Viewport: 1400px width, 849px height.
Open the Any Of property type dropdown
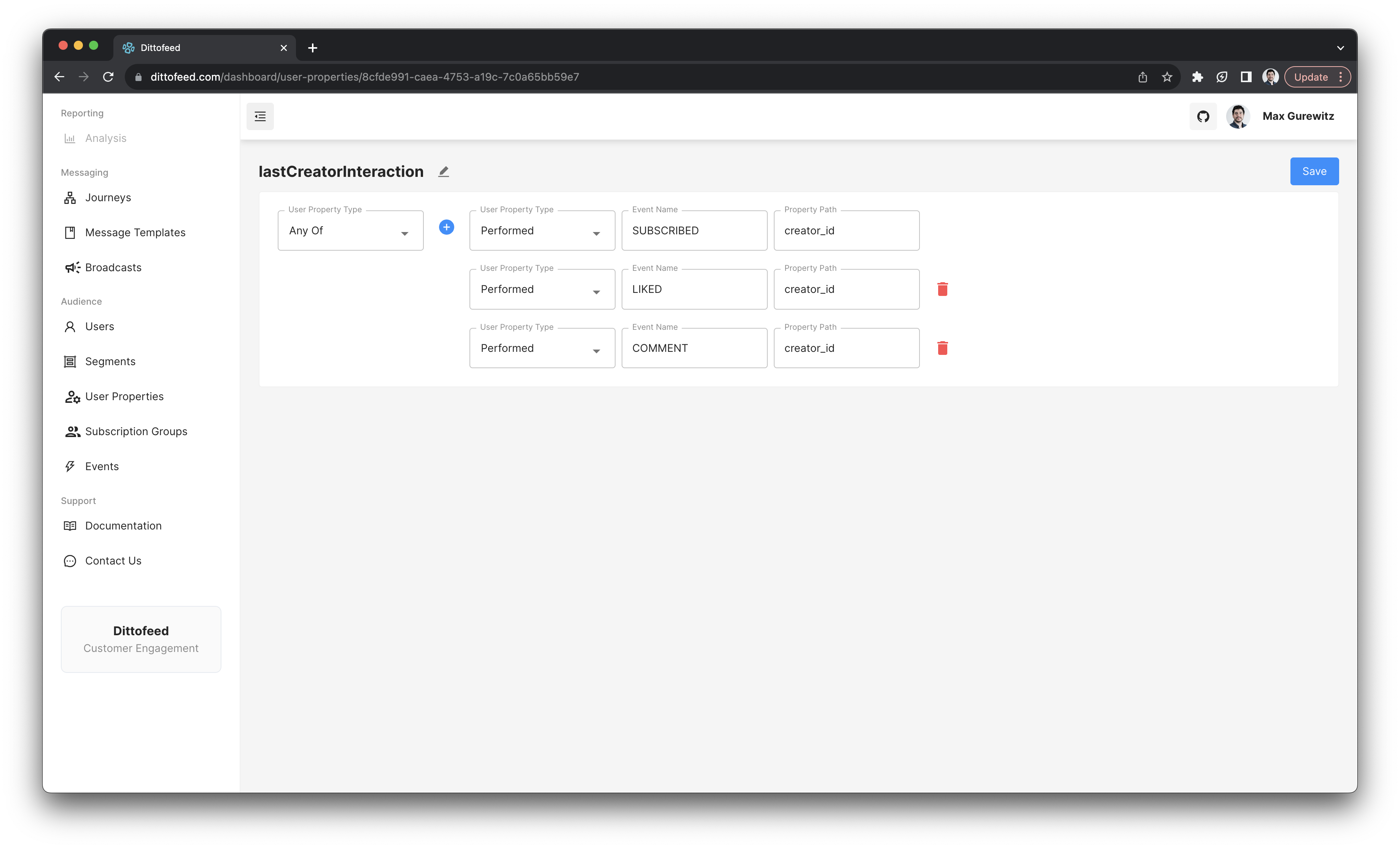[x=350, y=230]
